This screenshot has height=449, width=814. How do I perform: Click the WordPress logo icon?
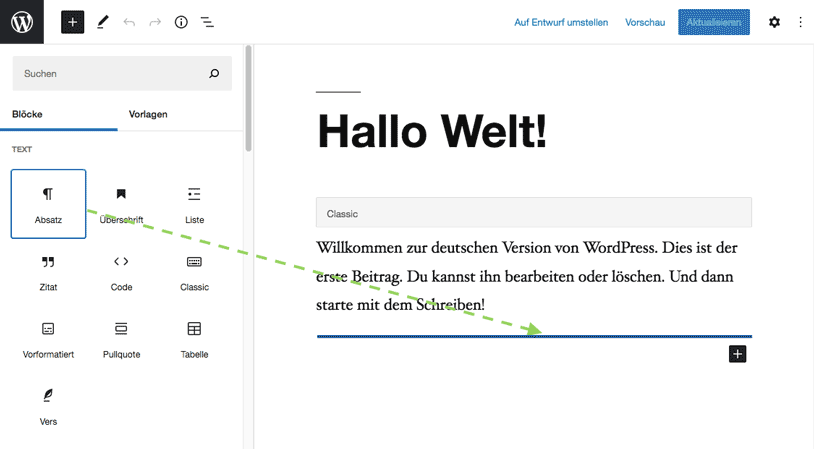22,22
